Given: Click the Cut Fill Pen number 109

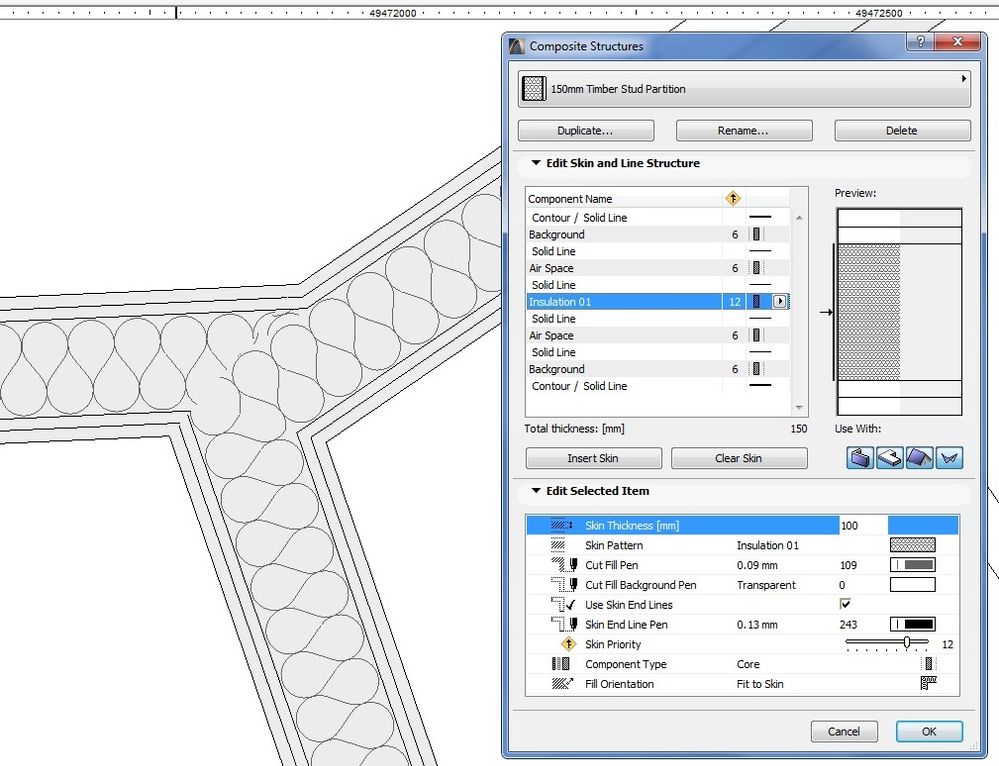Looking at the screenshot, I should [848, 565].
